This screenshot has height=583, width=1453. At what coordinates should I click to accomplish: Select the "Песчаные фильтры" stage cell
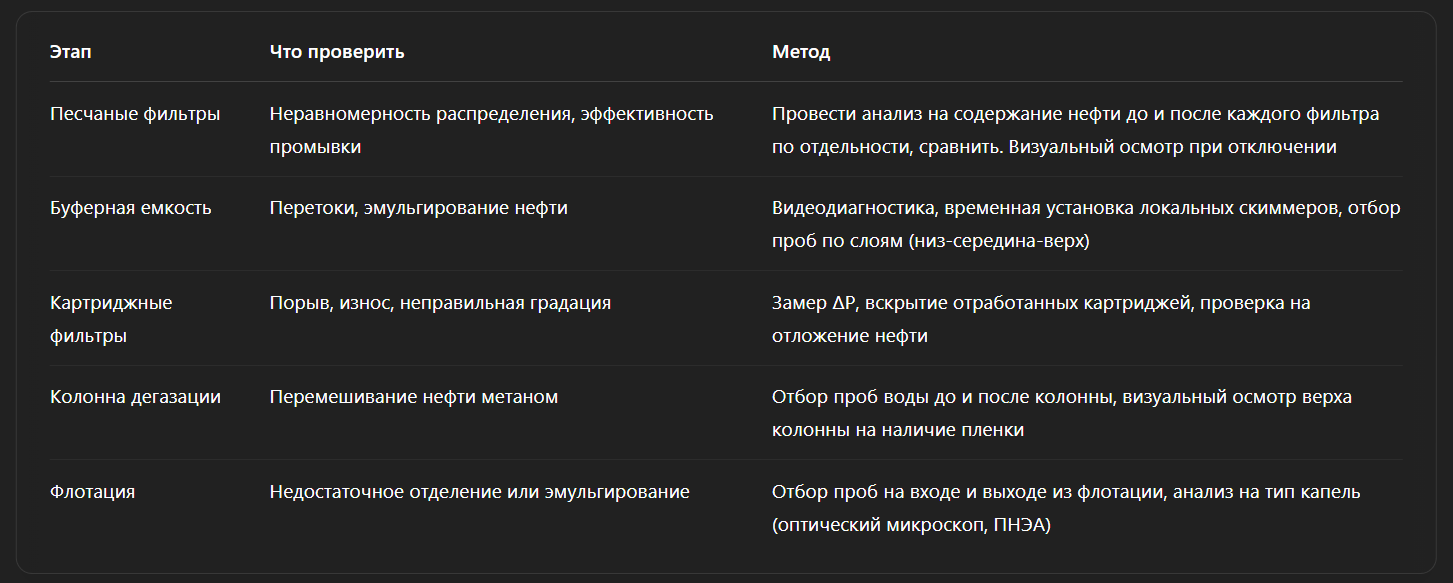click(x=135, y=114)
